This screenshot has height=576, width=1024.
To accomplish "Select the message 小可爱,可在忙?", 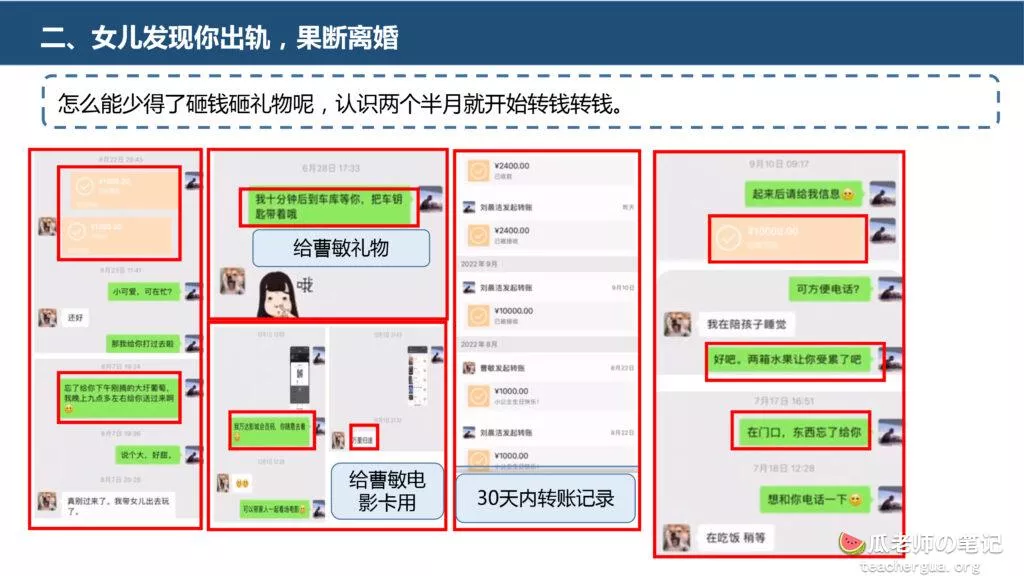I will tap(145, 291).
